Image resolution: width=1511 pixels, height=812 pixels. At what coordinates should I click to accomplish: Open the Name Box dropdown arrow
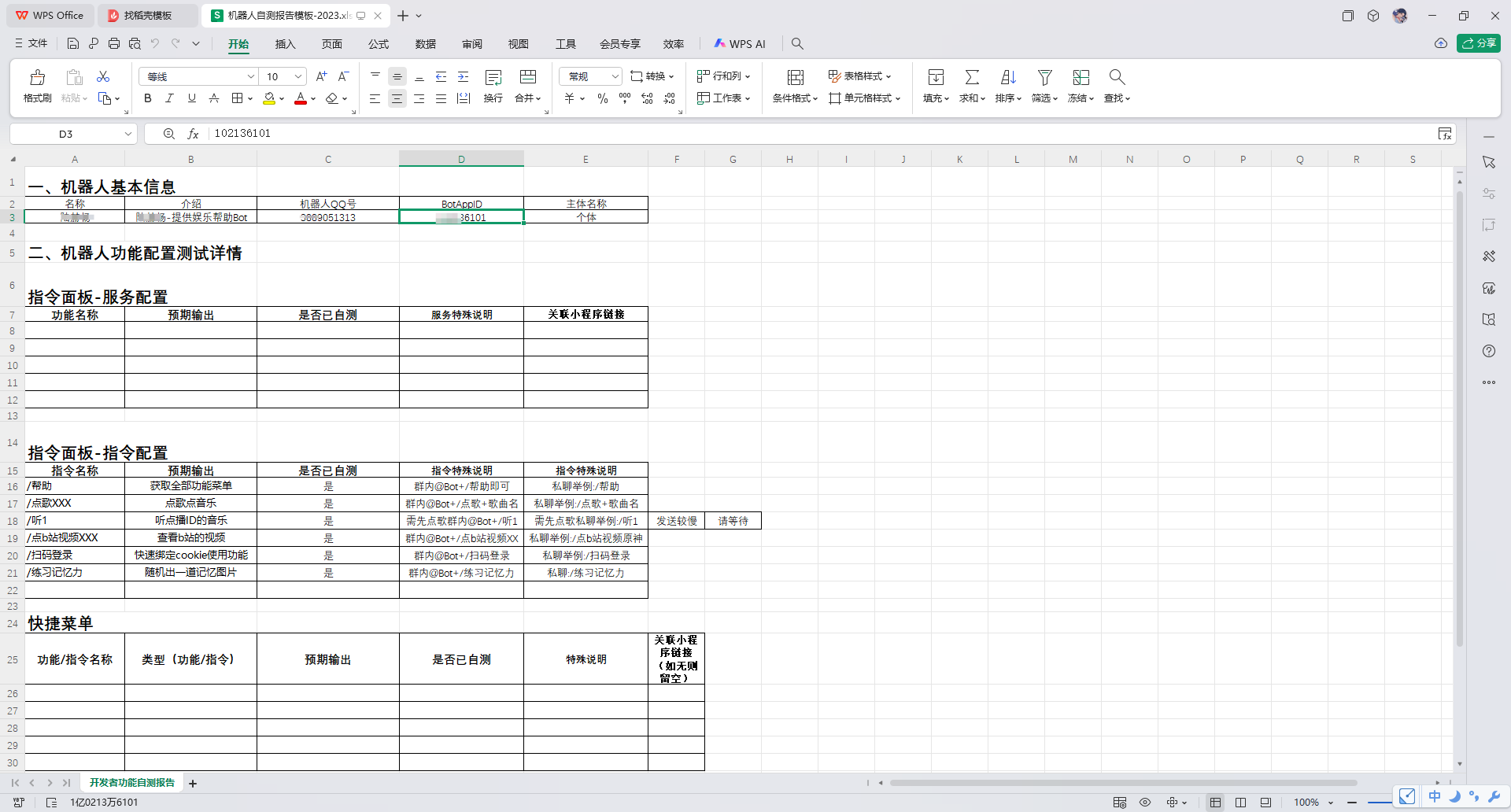coord(127,134)
